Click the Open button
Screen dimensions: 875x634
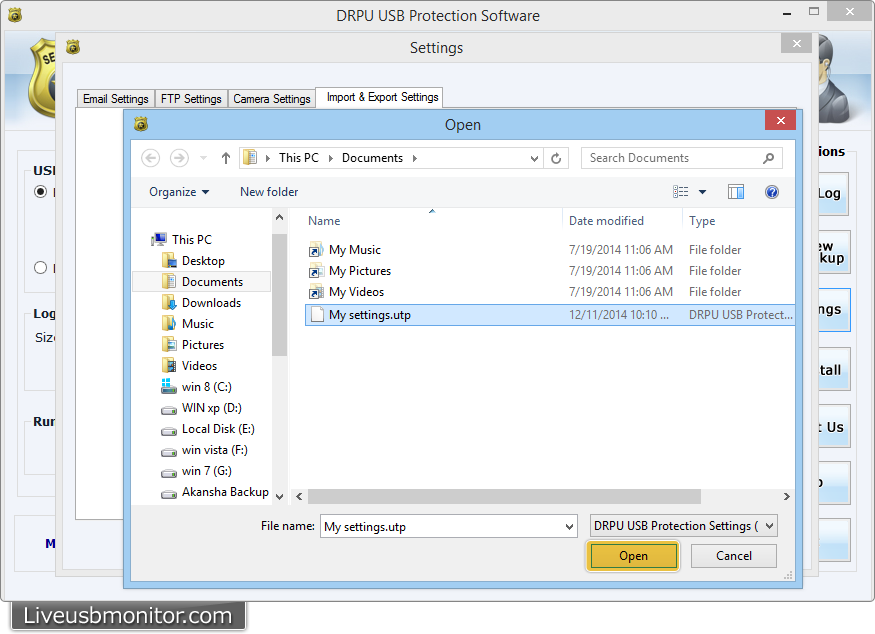(x=633, y=556)
